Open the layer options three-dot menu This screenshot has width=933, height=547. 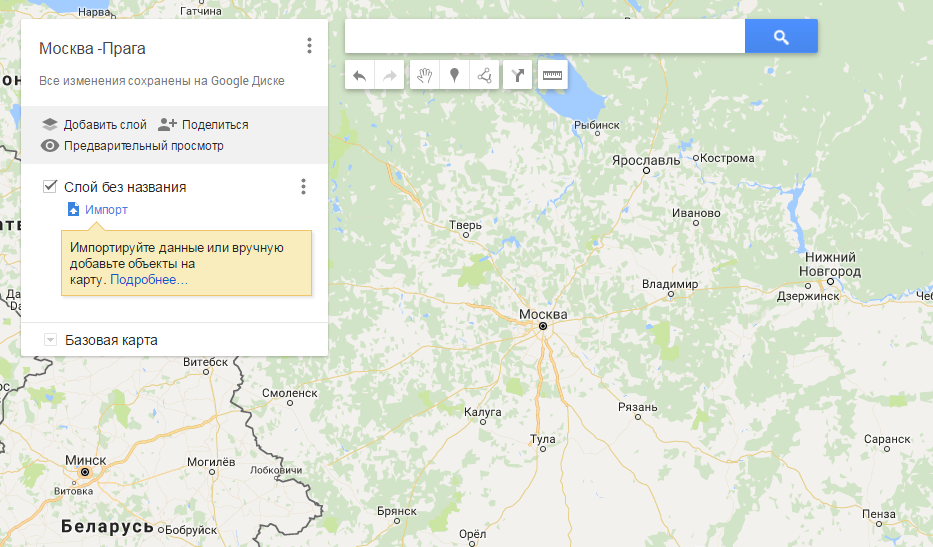303,187
